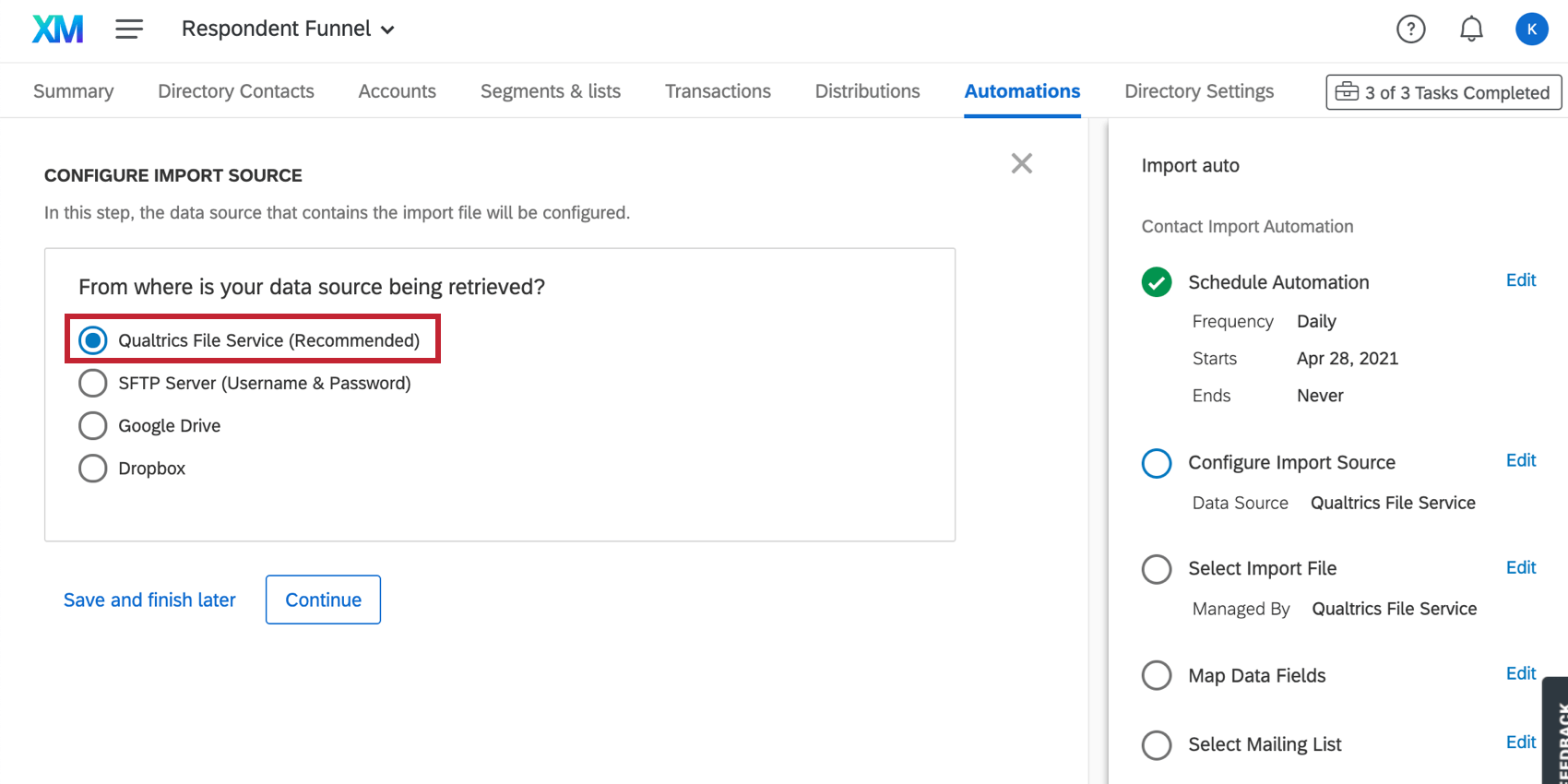Viewport: 1568px width, 784px height.
Task: Open the K user account avatar
Action: pyautogui.click(x=1531, y=30)
